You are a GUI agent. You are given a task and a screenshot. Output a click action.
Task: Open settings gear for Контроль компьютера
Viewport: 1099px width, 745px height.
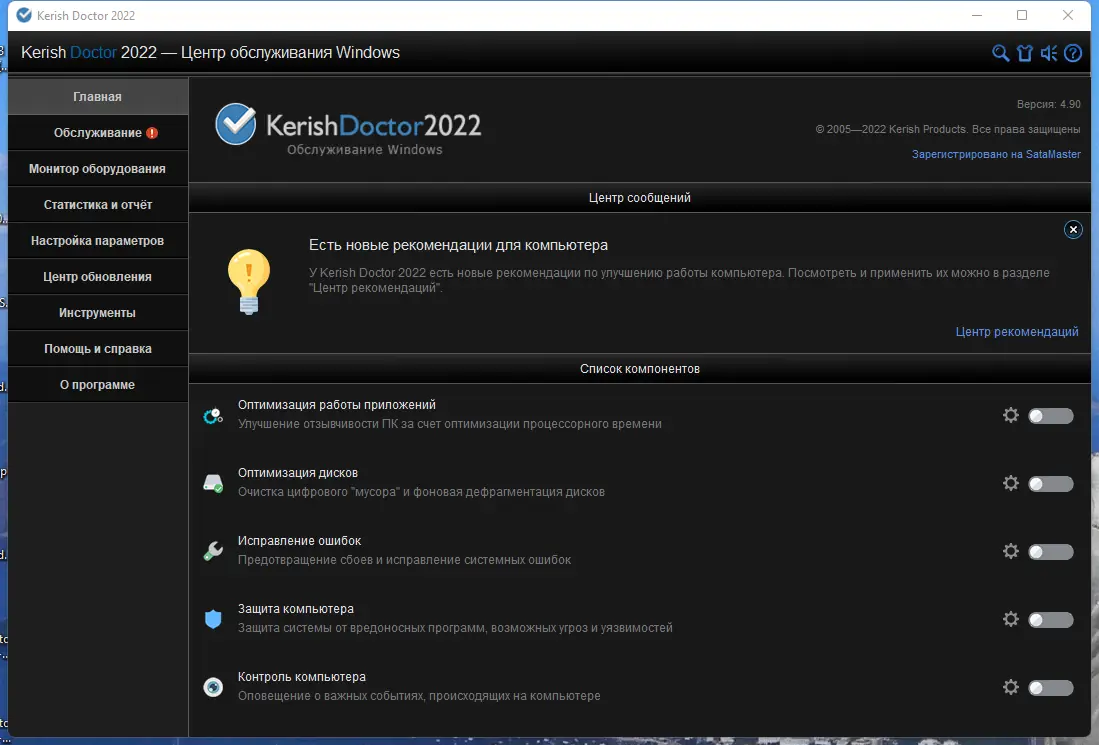coord(1011,687)
